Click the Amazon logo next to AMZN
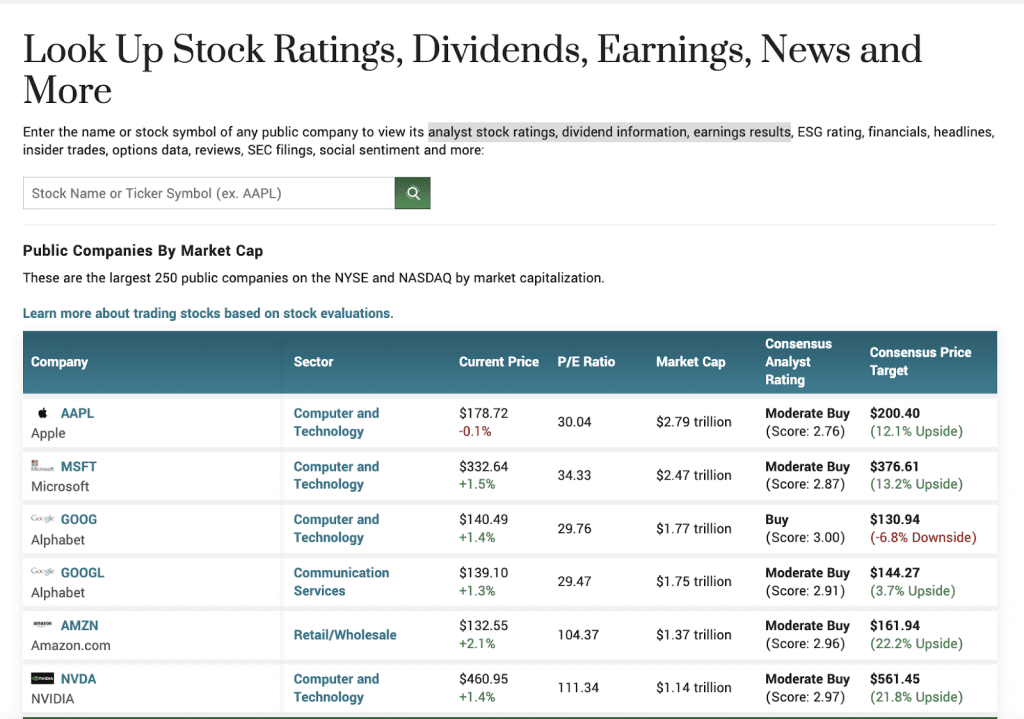Viewport: 1024px width, 719px height. click(41, 625)
